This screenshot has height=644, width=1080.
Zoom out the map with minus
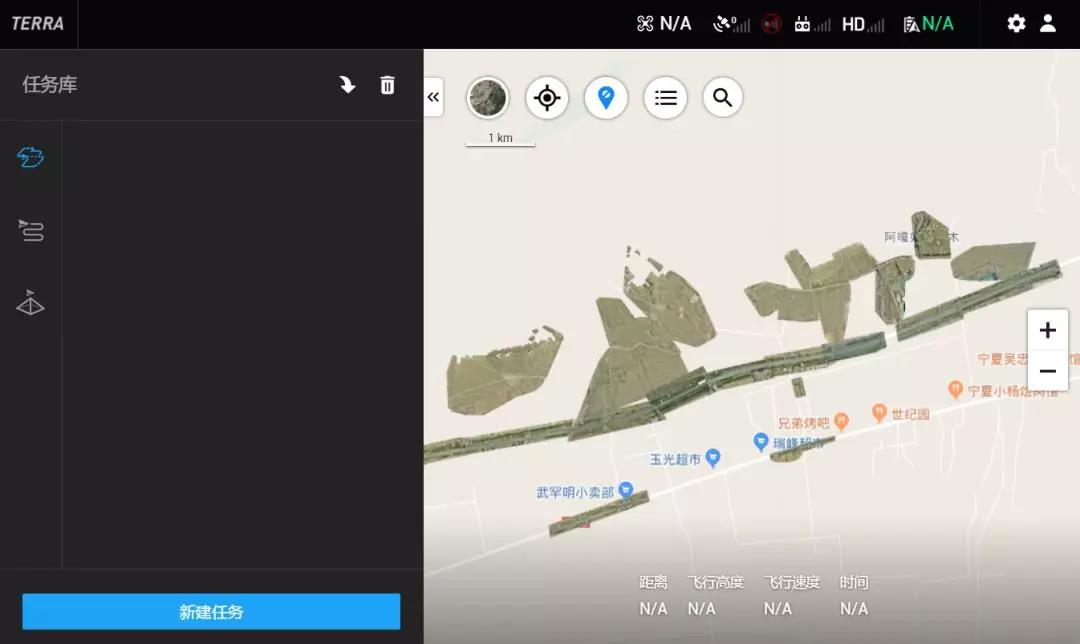coord(1048,371)
